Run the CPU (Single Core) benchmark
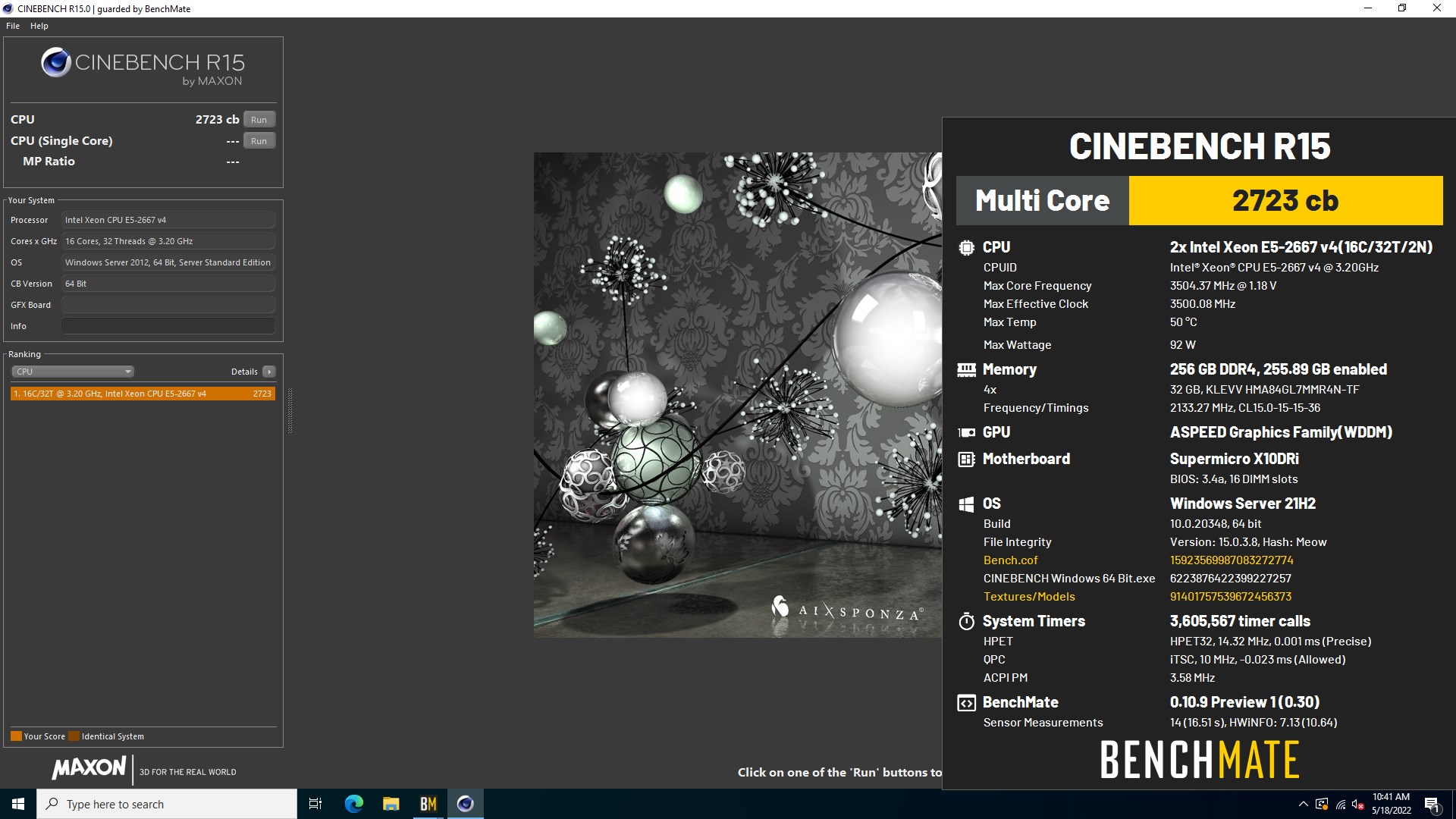 [259, 141]
